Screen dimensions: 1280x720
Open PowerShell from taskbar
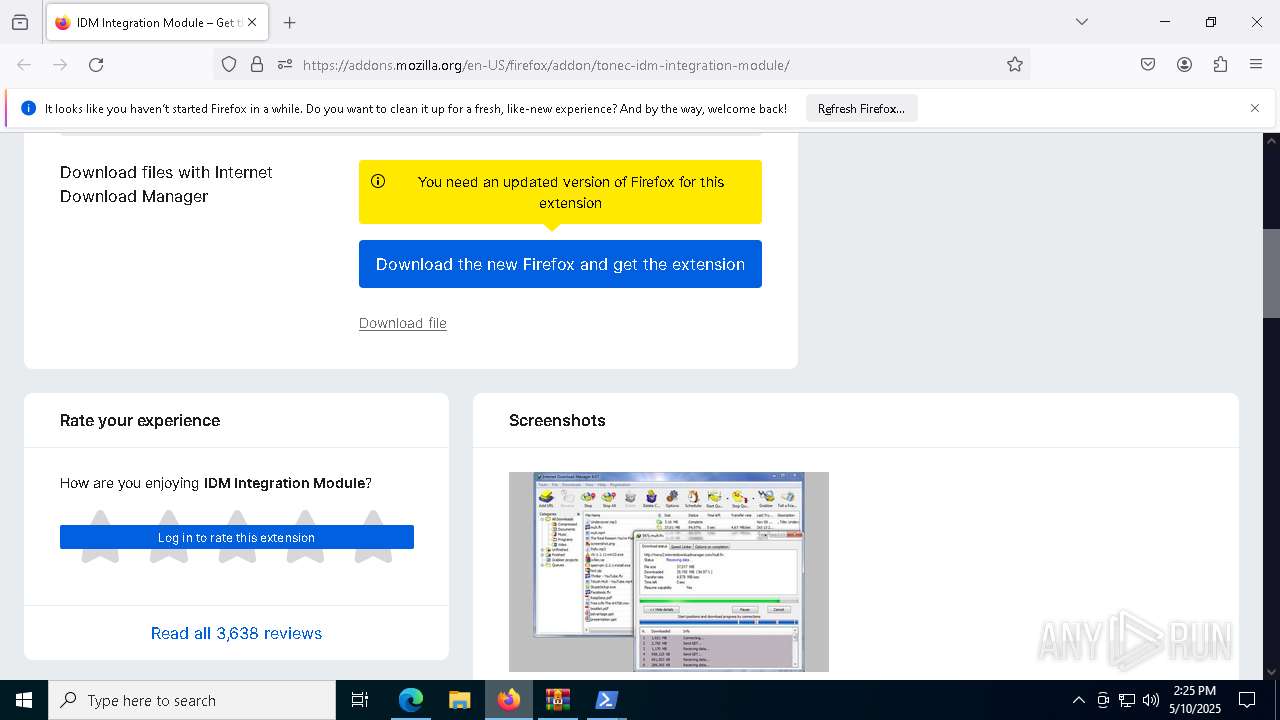point(606,700)
